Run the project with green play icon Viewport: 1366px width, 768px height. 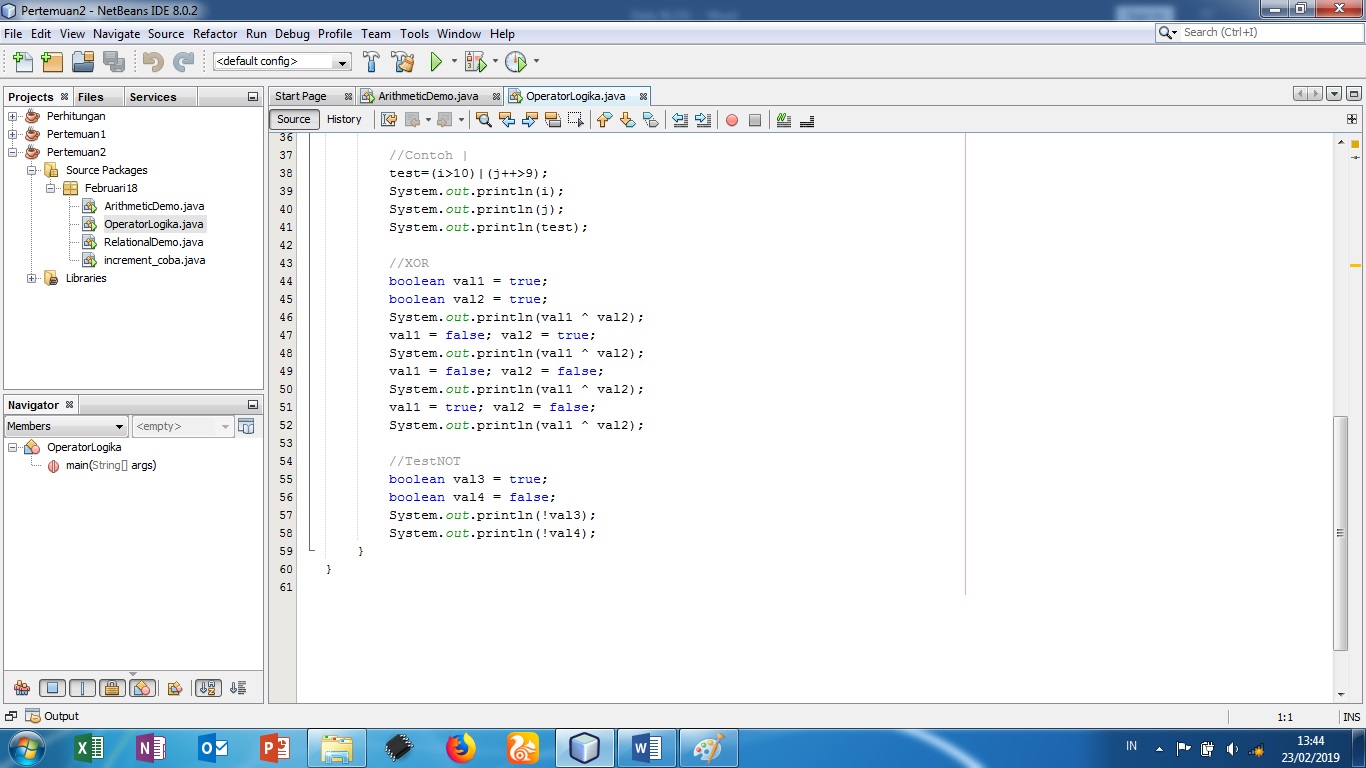[436, 62]
